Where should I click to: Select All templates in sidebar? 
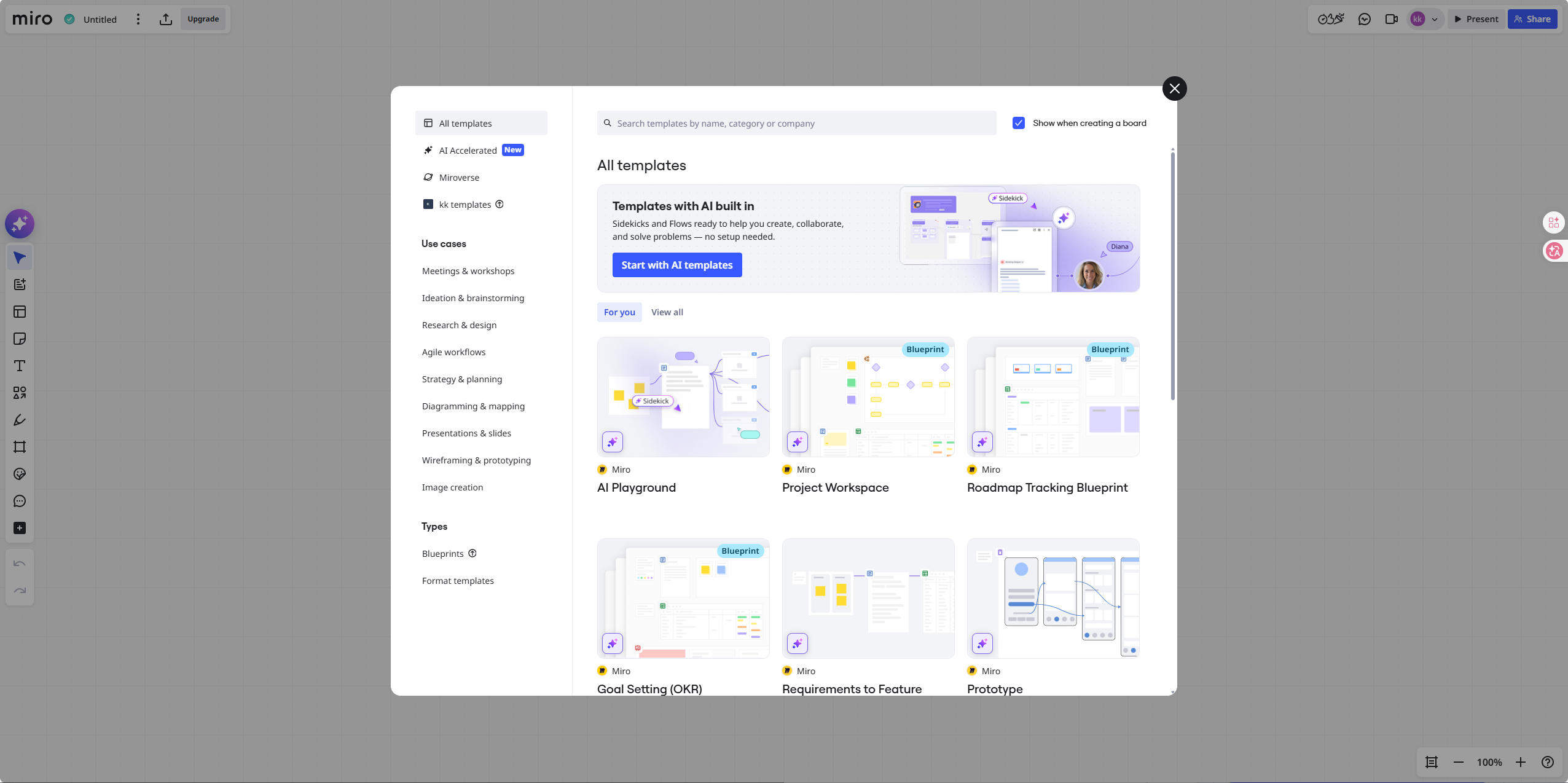click(481, 123)
